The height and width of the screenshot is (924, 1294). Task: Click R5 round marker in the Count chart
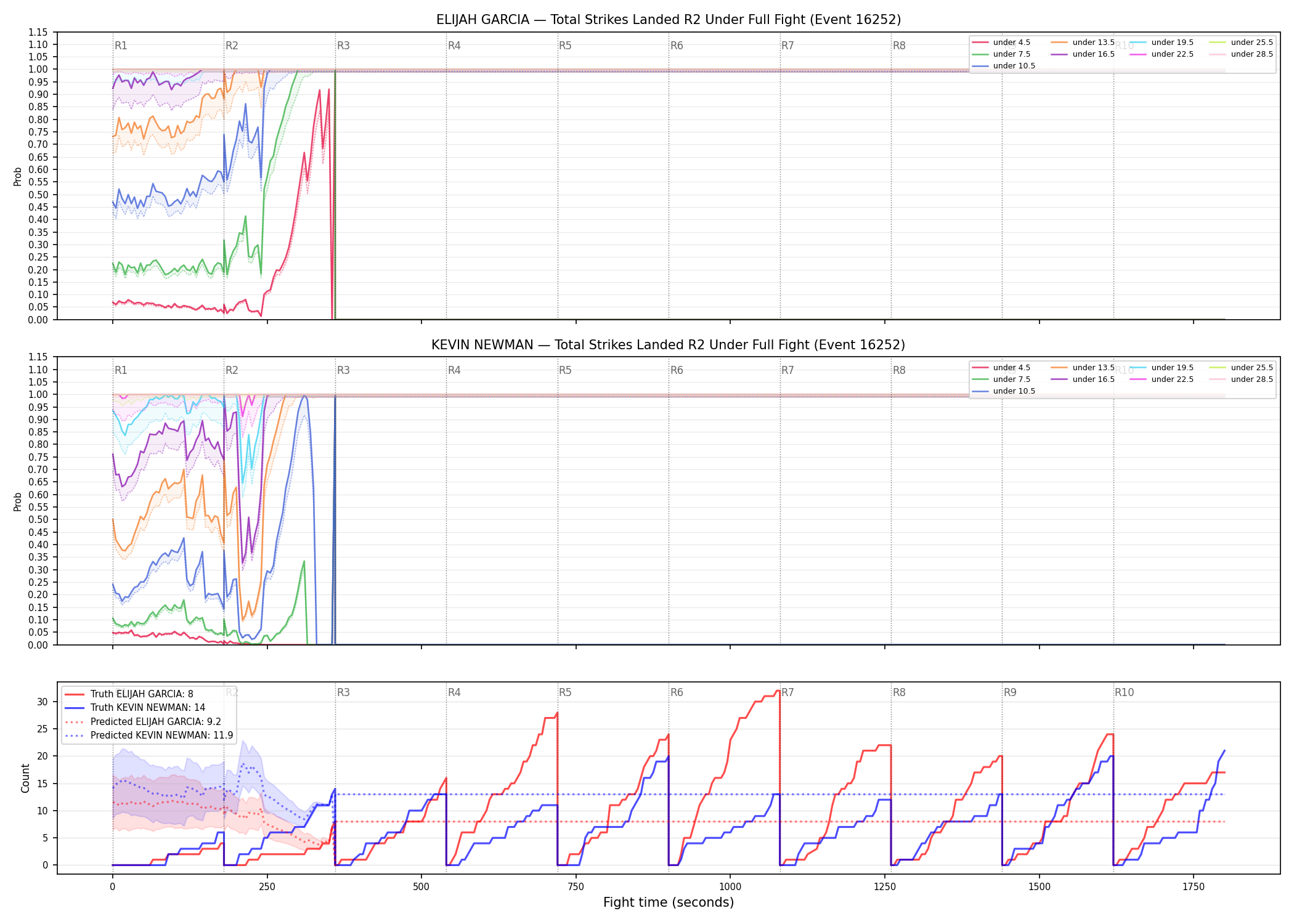tap(565, 692)
